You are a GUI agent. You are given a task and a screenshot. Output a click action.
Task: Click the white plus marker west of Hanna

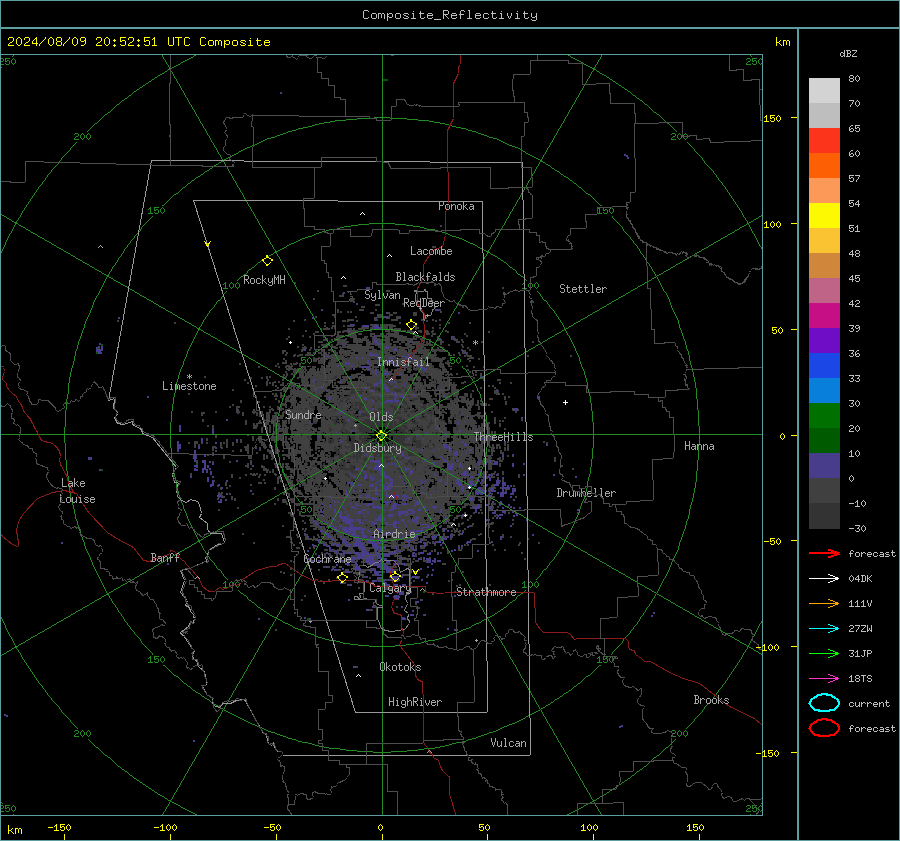[x=565, y=402]
